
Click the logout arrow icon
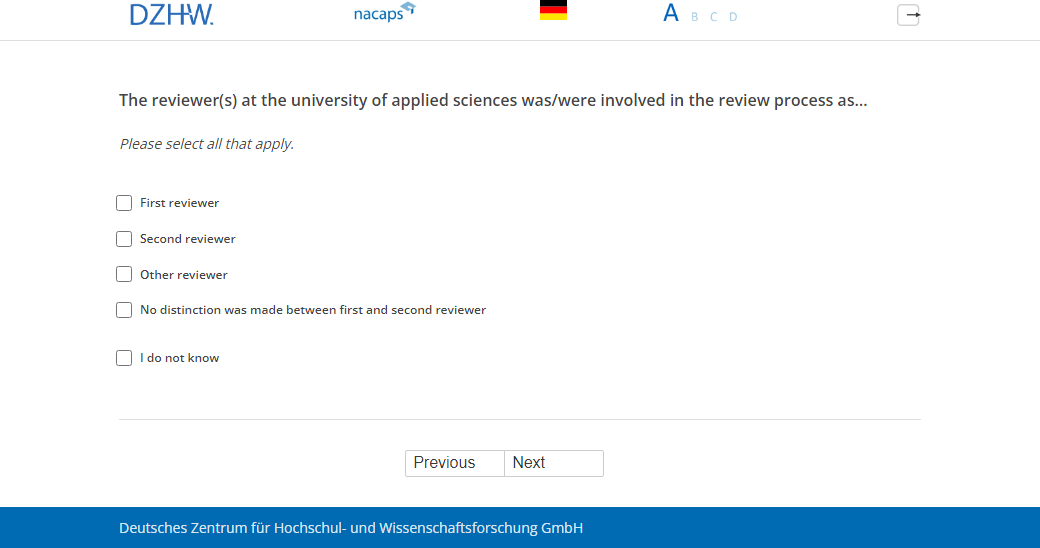tap(908, 15)
